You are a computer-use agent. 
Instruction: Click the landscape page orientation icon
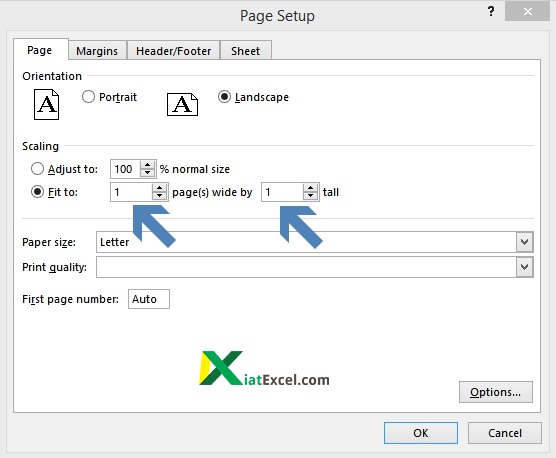(182, 105)
